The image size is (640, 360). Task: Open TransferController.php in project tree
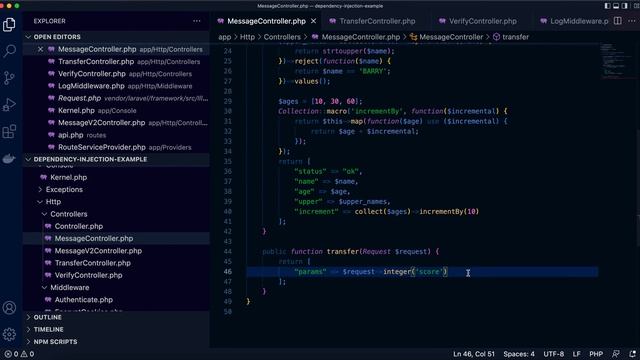(x=116, y=263)
